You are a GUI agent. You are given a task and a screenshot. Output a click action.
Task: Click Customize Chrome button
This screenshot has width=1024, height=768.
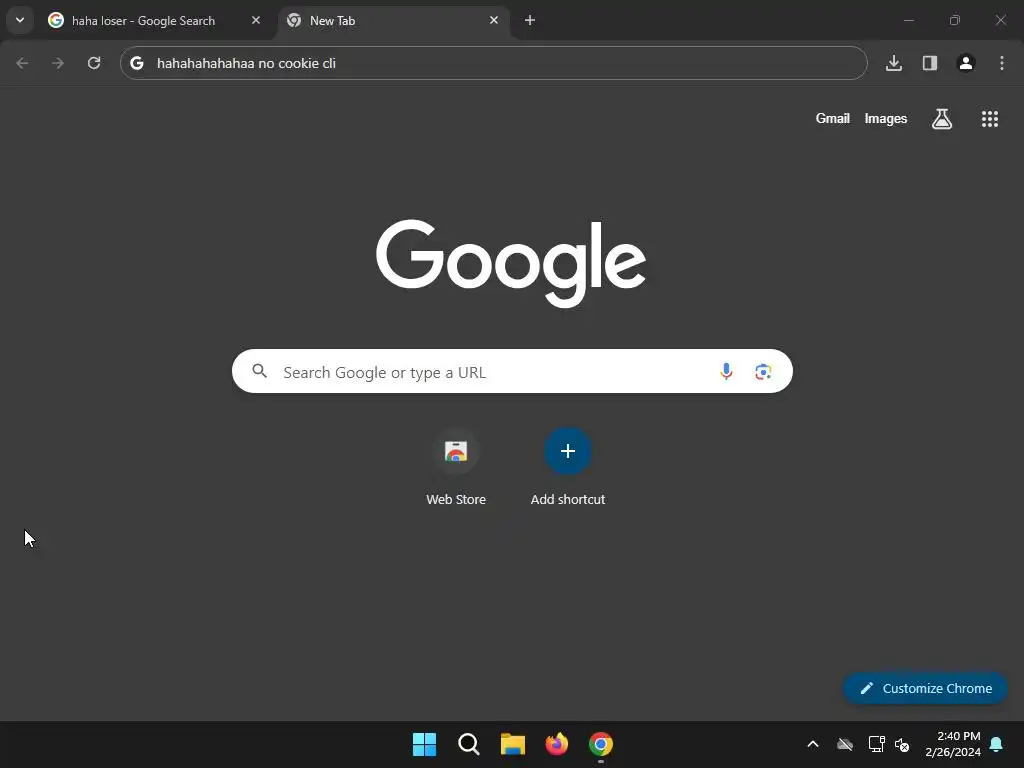[925, 688]
